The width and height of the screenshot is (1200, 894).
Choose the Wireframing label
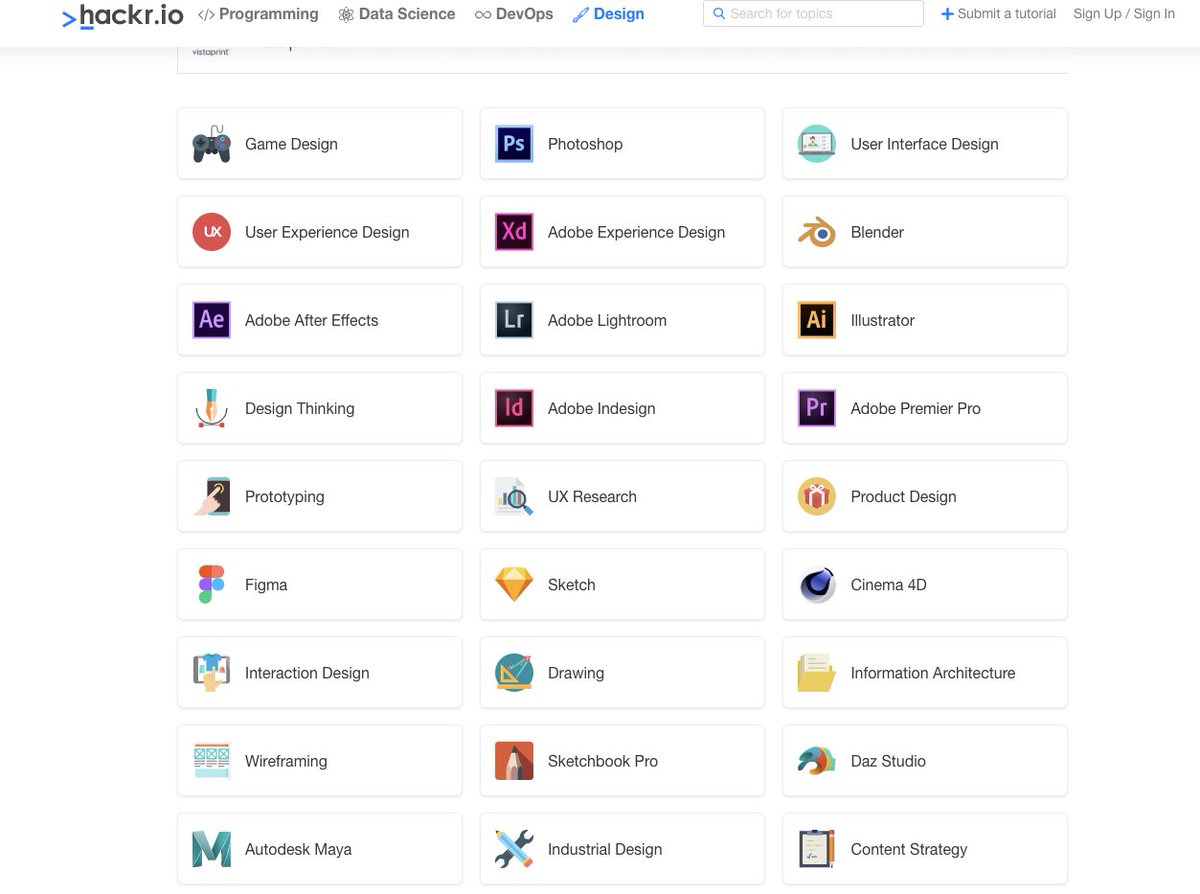coord(285,761)
